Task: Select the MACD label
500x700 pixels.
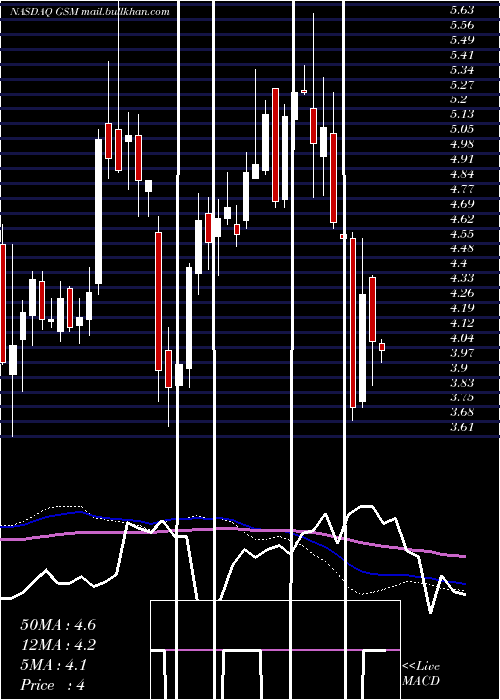Action: tap(421, 681)
